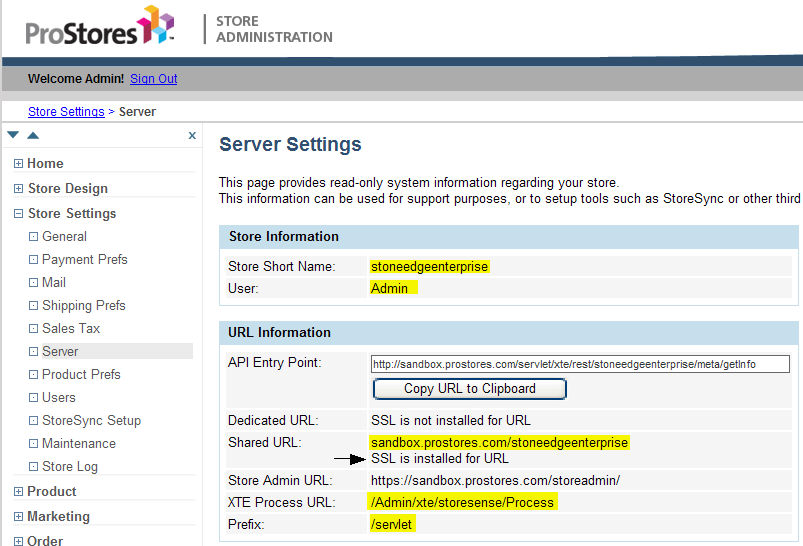Image resolution: width=803 pixels, height=546 pixels.
Task: Go to Mail settings
Action: tap(54, 283)
